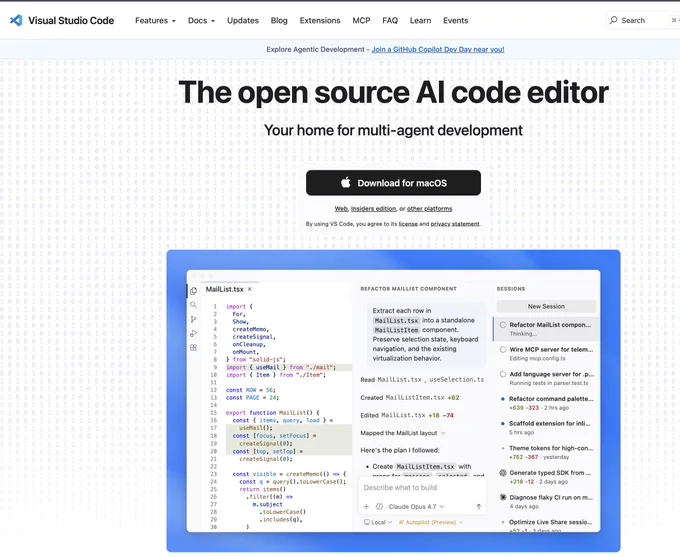Click the REFACTOR MAILLIST COMPONENT heading
Viewport: 680px width, 557px height.
pos(408,288)
